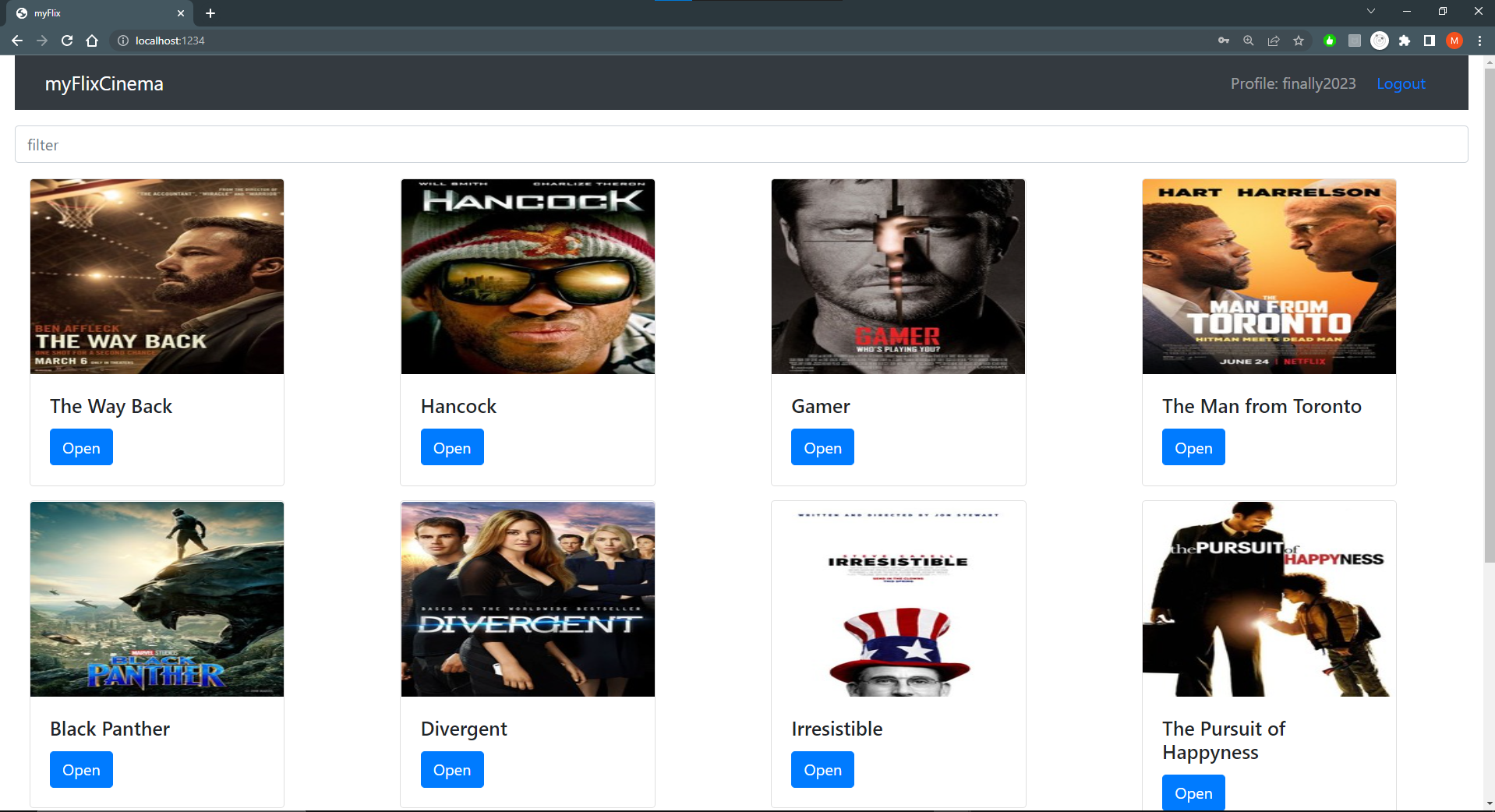The height and width of the screenshot is (812, 1495).
Task: Click the title text 'The Way Back'
Action: click(x=111, y=406)
